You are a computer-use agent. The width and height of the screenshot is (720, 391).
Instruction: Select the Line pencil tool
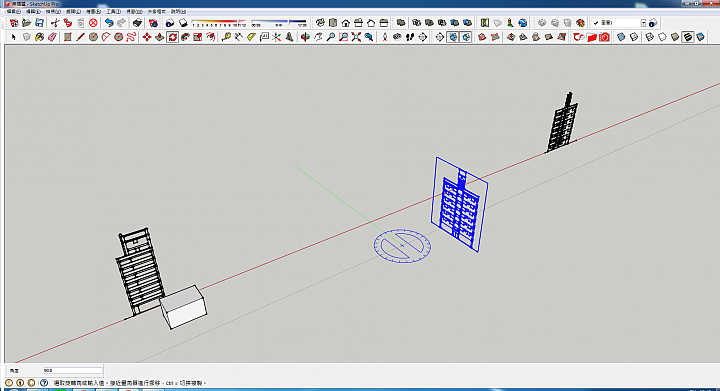(x=80, y=37)
